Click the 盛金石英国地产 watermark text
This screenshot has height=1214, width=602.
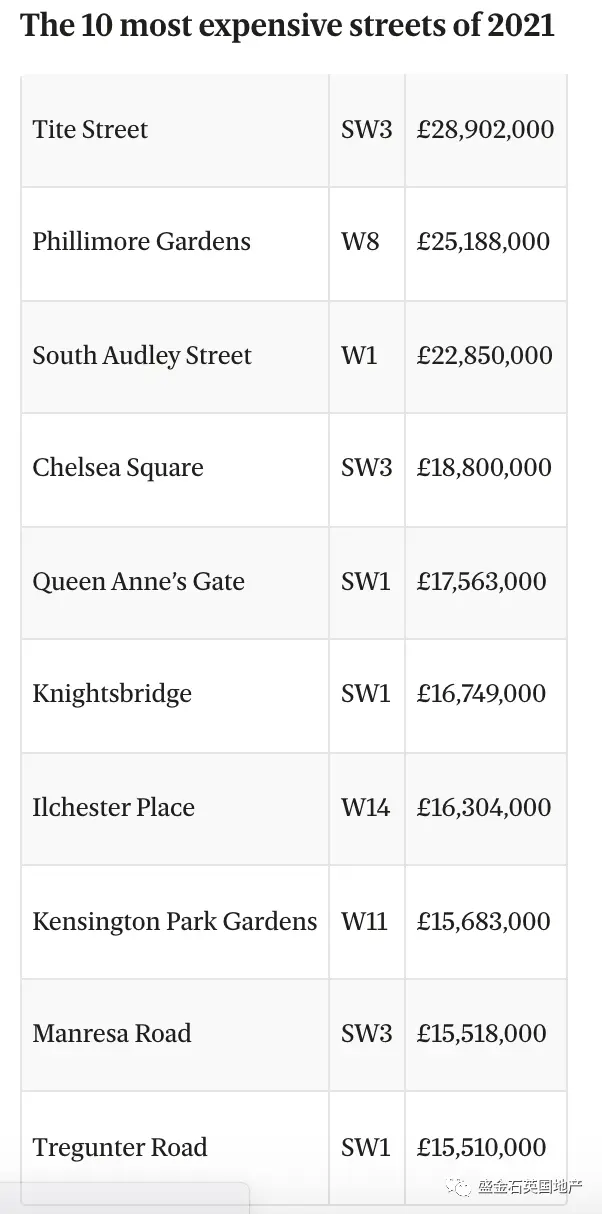530,1186
